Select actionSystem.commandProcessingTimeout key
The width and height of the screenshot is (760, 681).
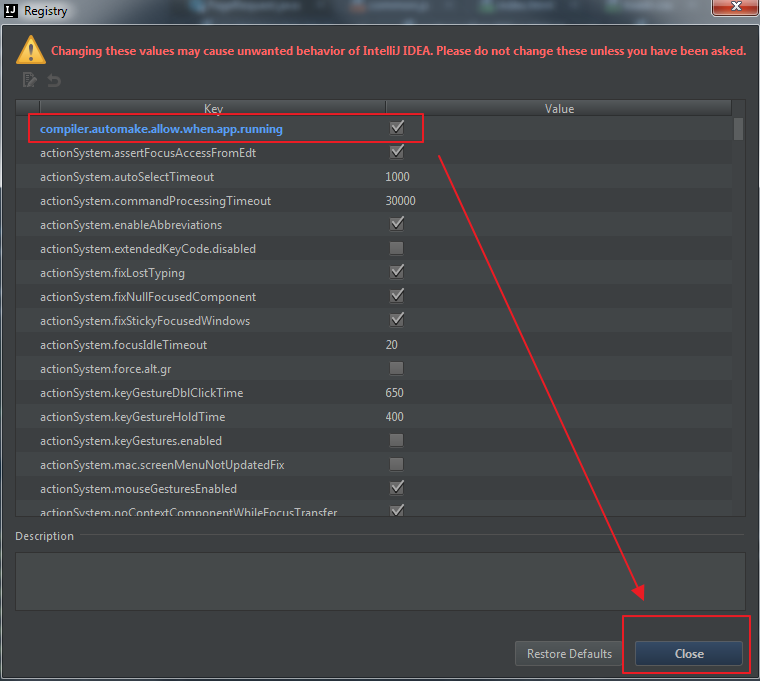pyautogui.click(x=155, y=201)
